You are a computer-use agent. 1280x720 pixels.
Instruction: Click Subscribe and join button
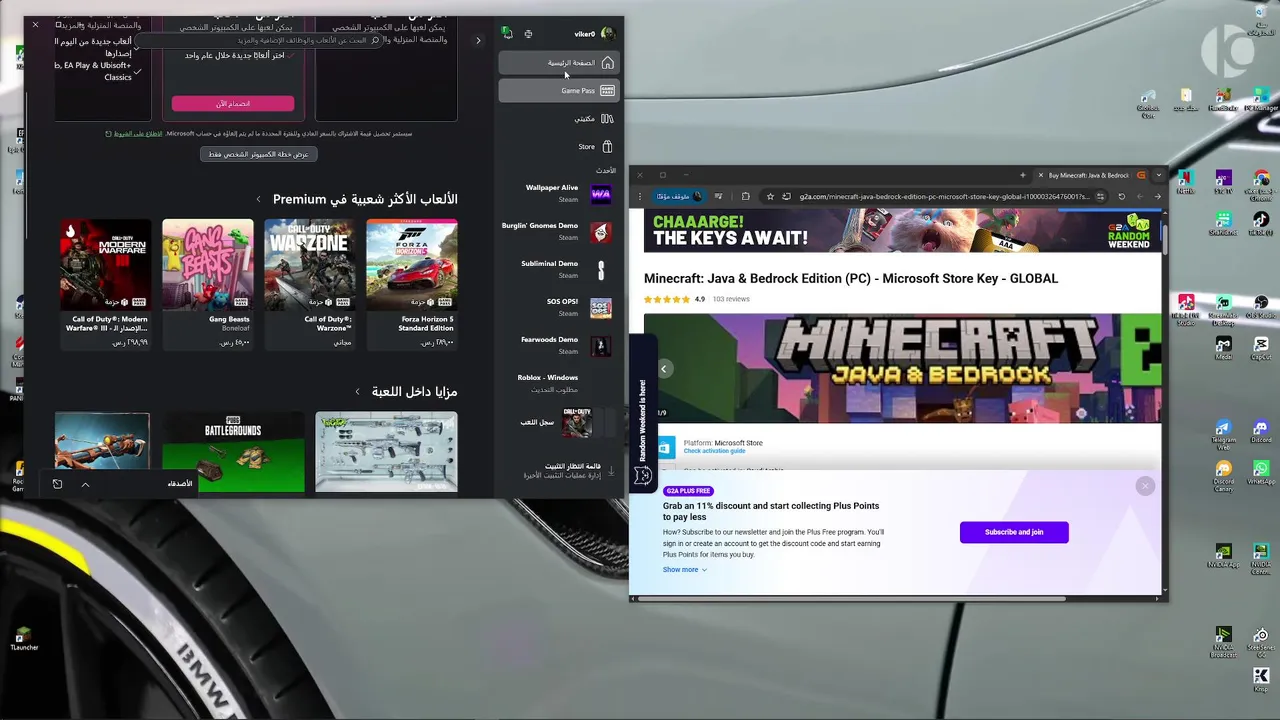(x=1014, y=532)
